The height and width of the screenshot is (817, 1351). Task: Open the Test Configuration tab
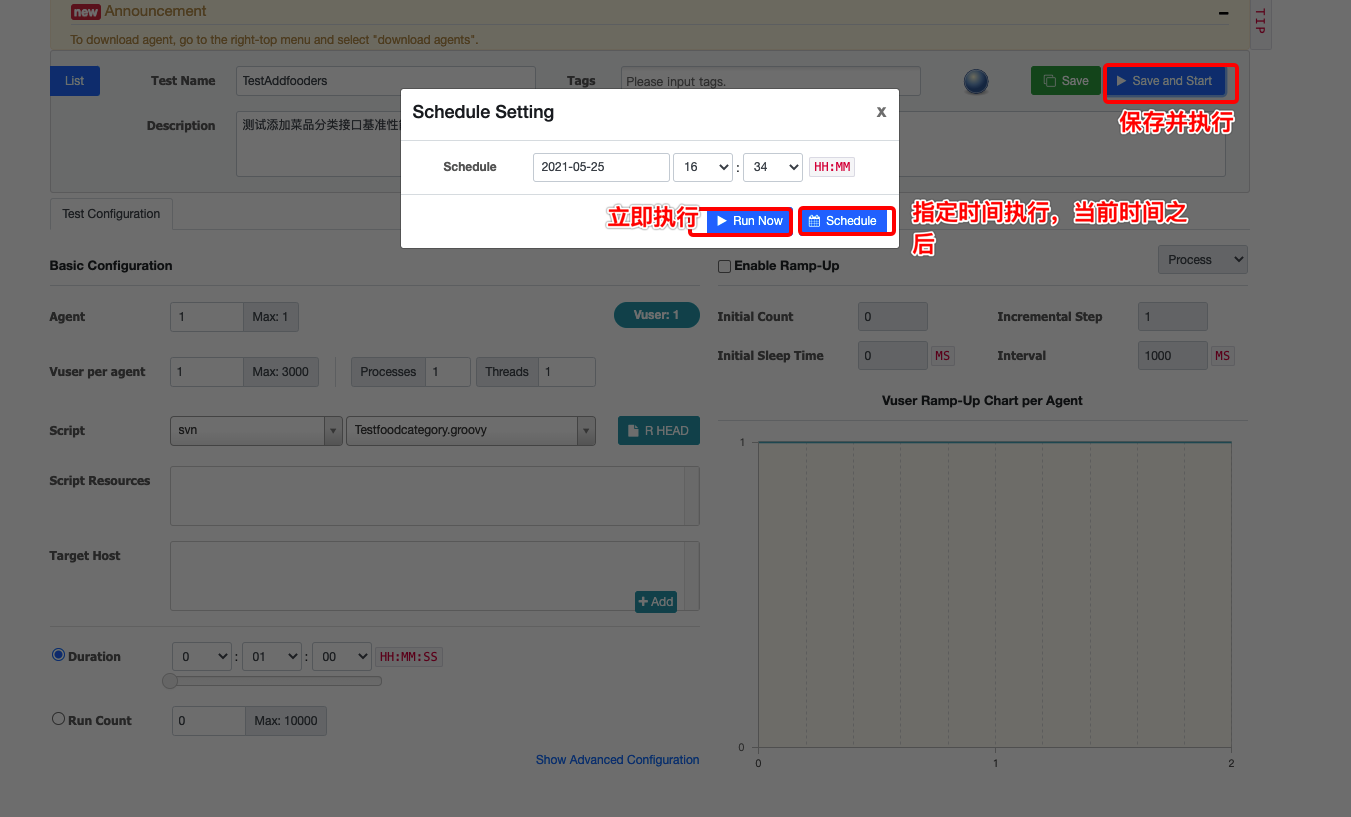click(x=111, y=214)
